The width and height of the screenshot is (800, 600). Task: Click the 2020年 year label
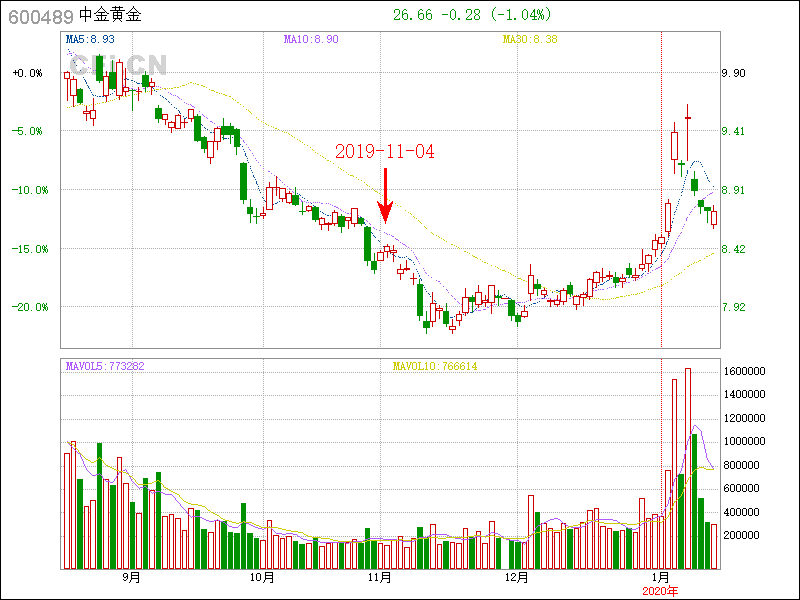pos(660,590)
